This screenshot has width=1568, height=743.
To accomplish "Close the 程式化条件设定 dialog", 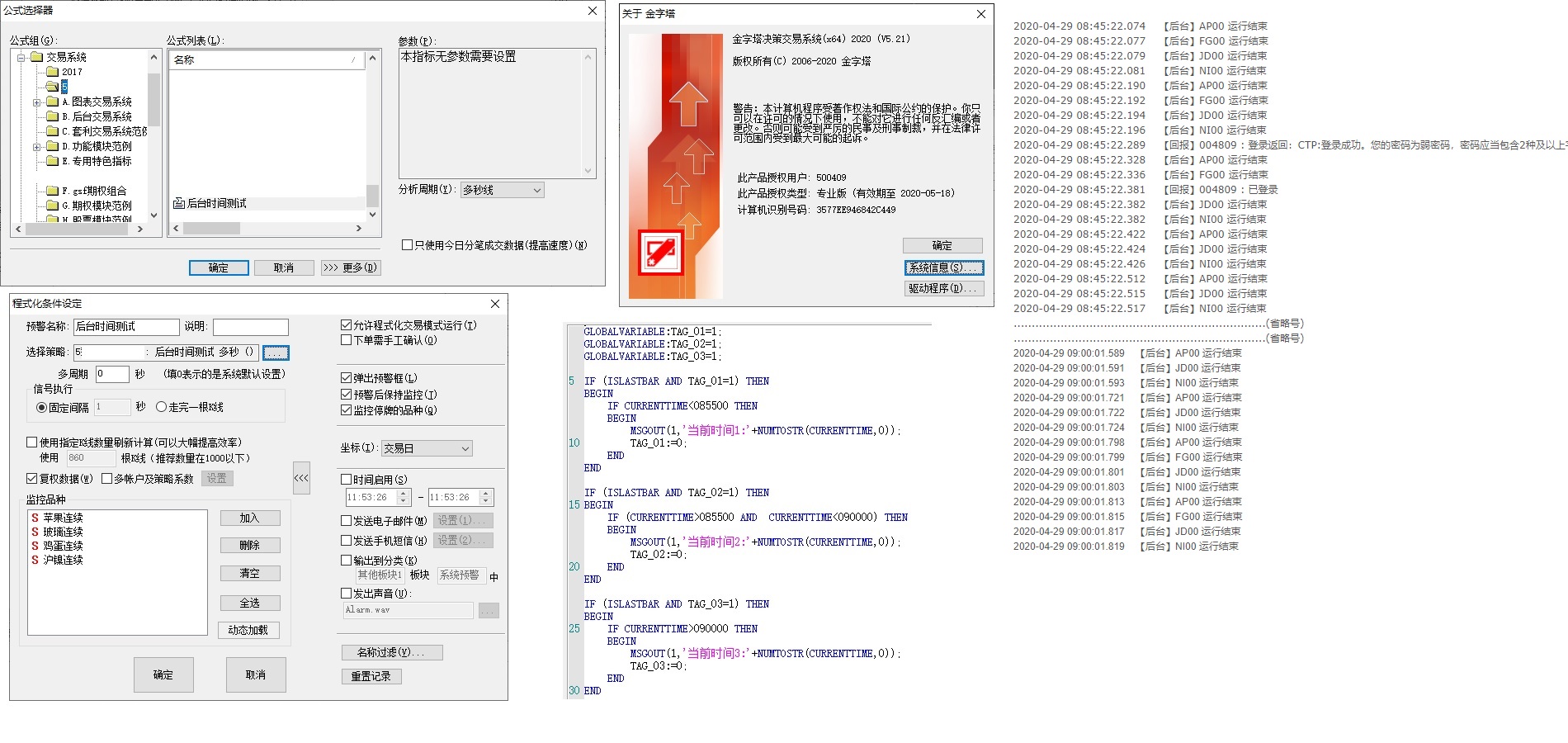I will [x=495, y=304].
